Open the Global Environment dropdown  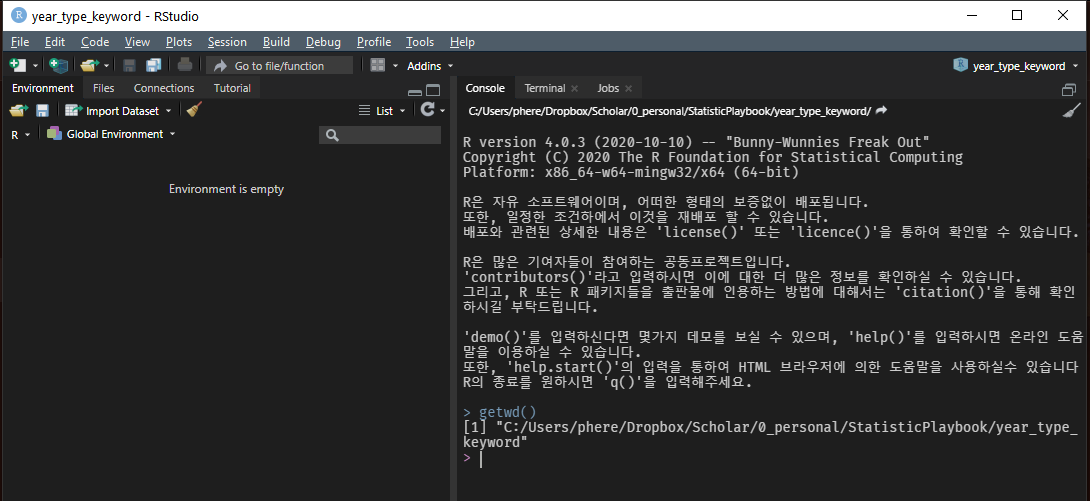pos(111,134)
